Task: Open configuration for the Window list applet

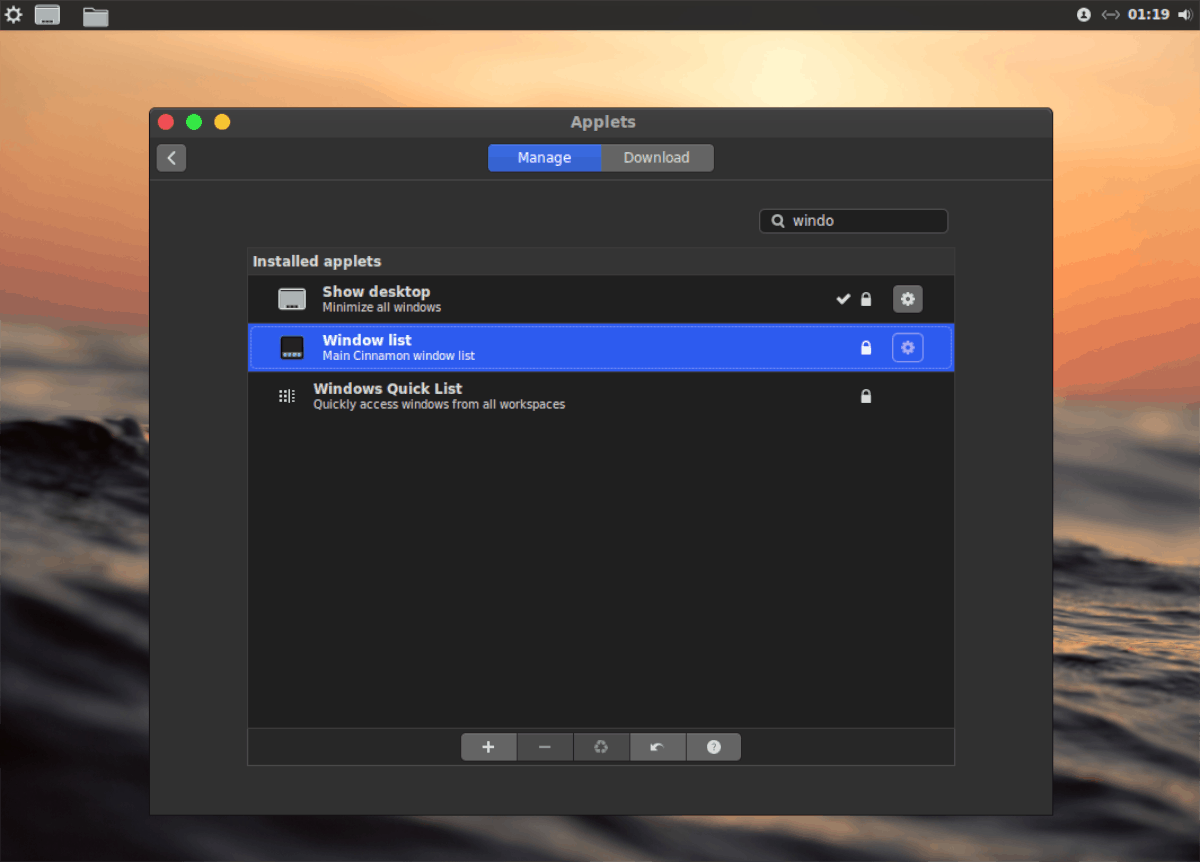Action: pyautogui.click(x=907, y=347)
